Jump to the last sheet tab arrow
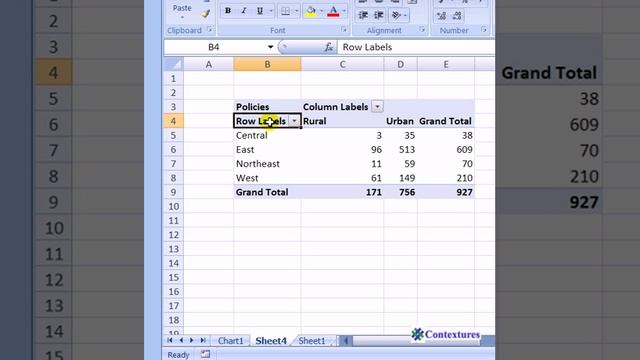 [203, 340]
